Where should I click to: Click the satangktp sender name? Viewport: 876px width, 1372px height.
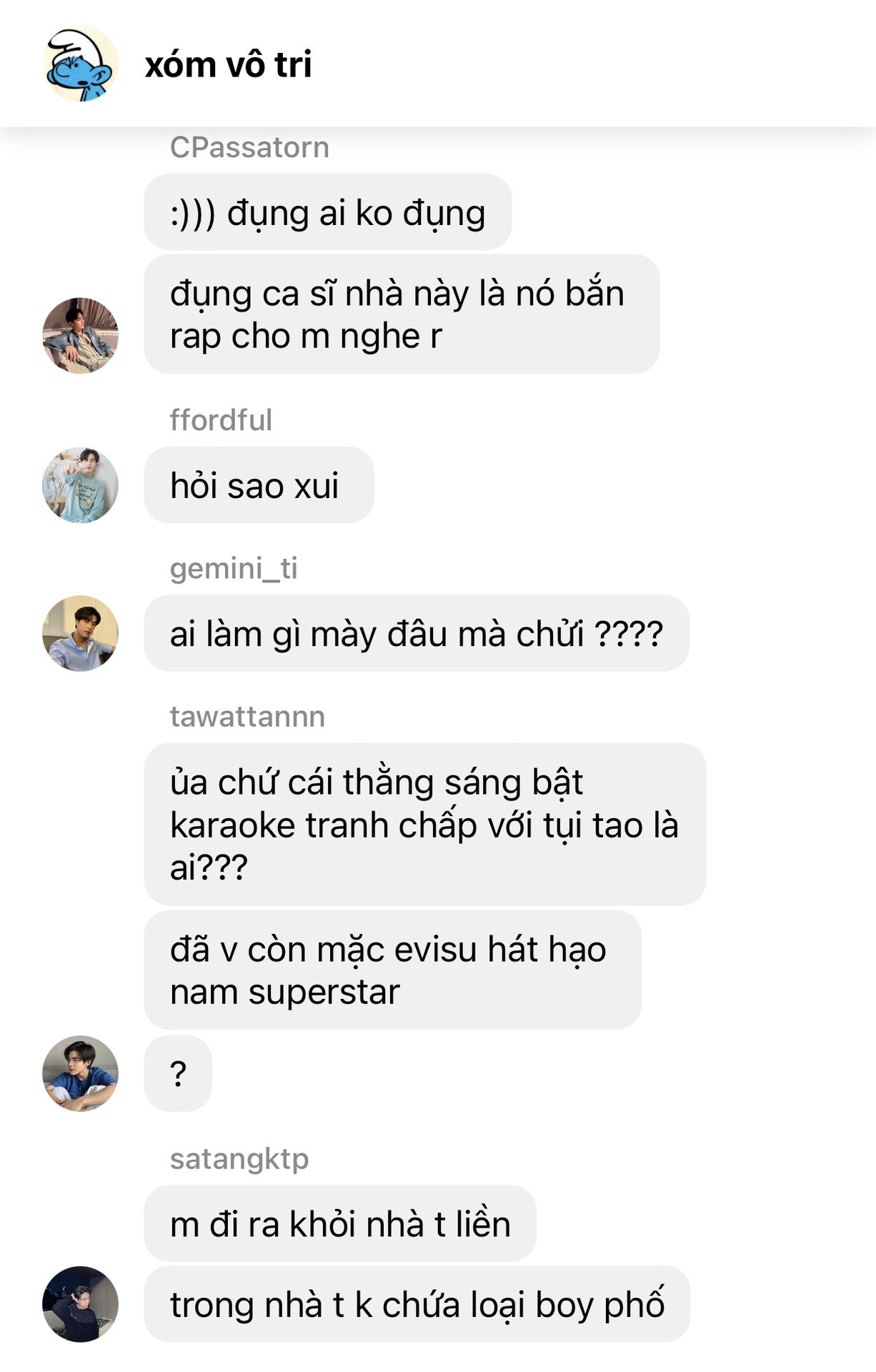239,1159
